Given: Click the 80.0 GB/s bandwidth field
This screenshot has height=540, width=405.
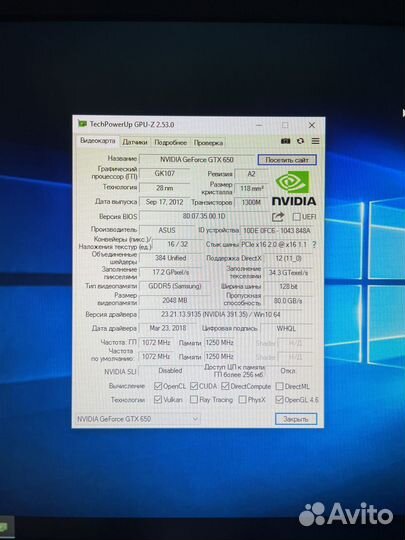Looking at the screenshot, I should click(x=288, y=301).
